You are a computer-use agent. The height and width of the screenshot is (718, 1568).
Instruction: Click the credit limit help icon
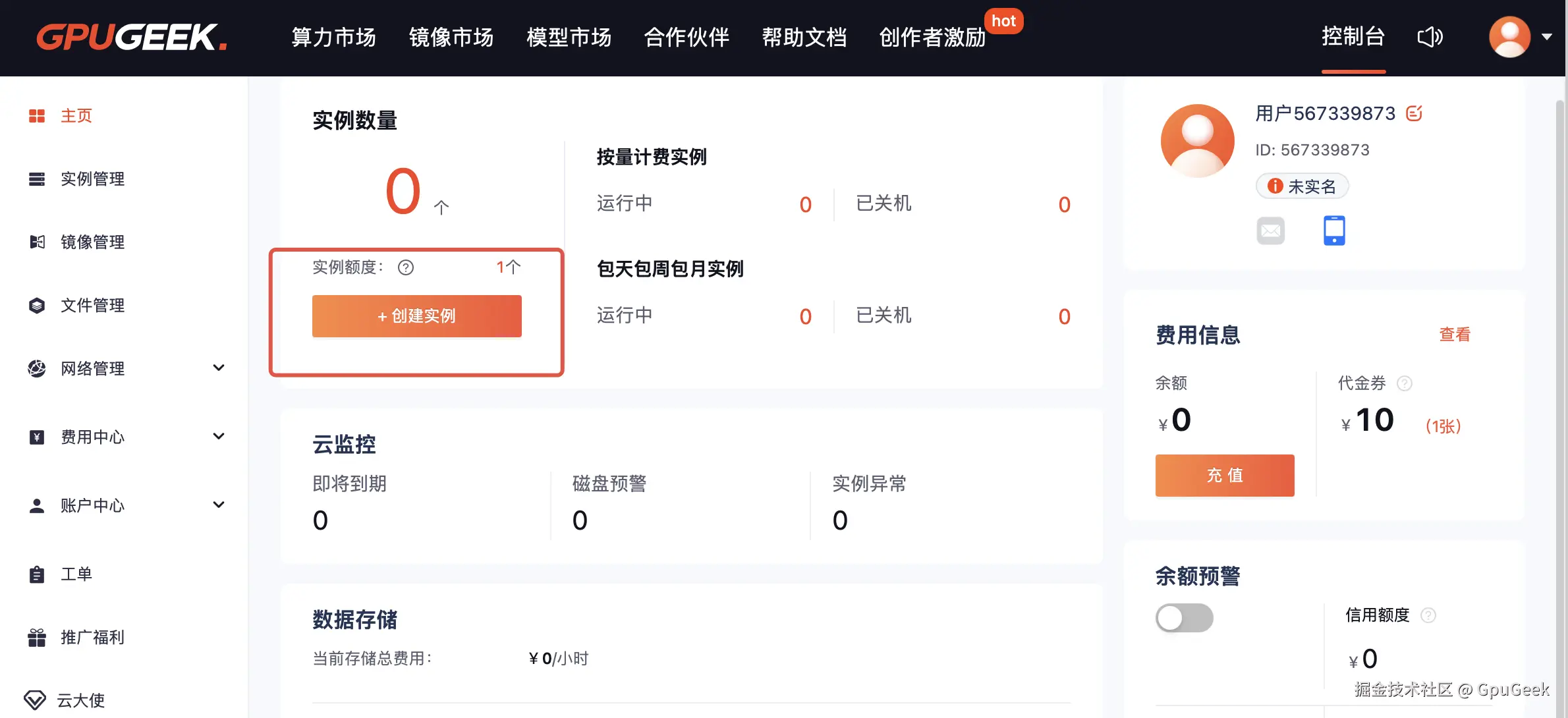1428,615
